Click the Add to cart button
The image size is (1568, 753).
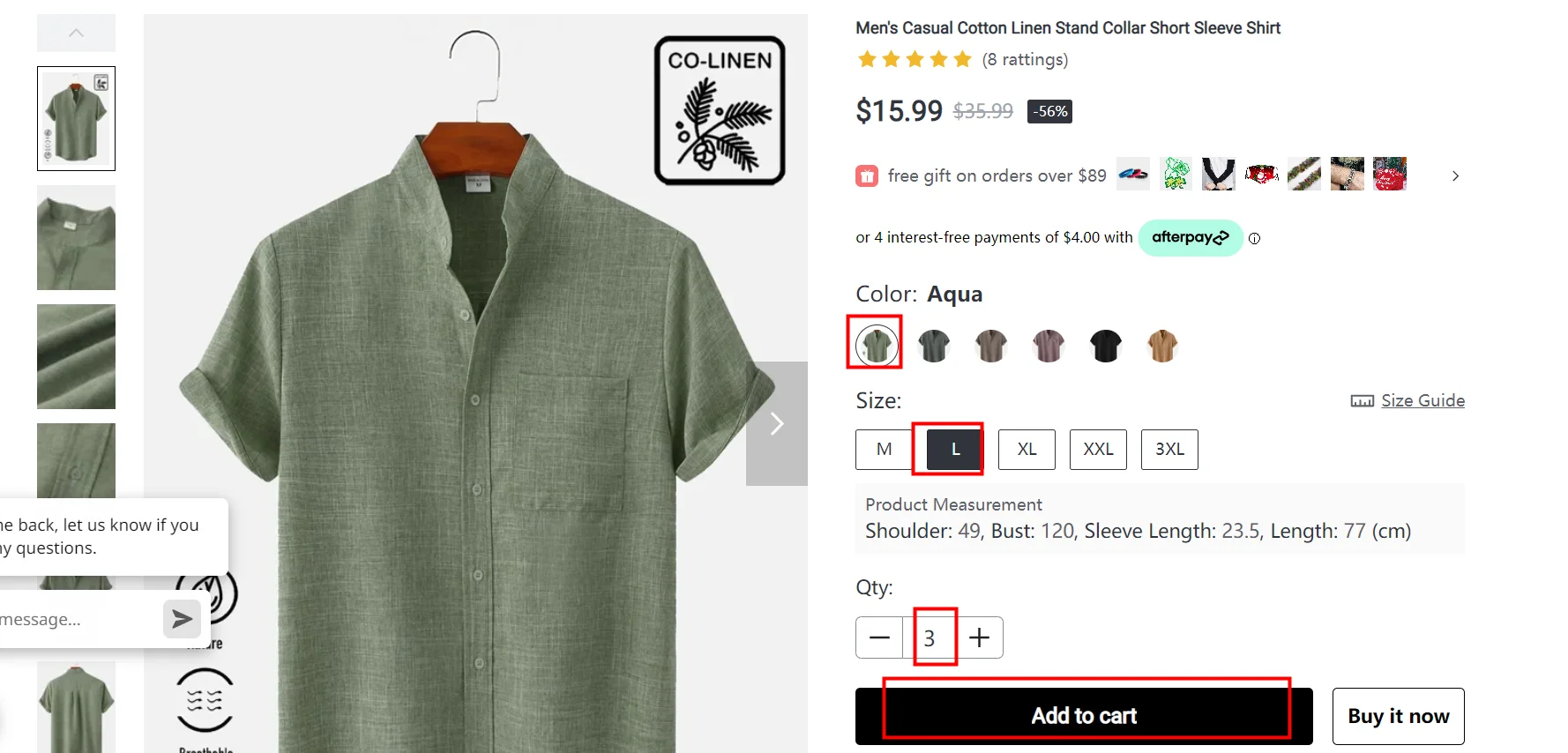[x=1084, y=716]
